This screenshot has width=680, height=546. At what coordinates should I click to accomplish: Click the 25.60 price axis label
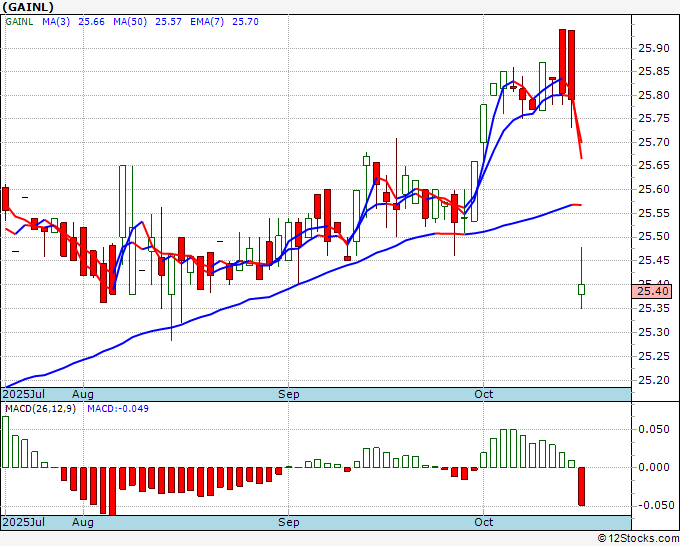pos(654,190)
